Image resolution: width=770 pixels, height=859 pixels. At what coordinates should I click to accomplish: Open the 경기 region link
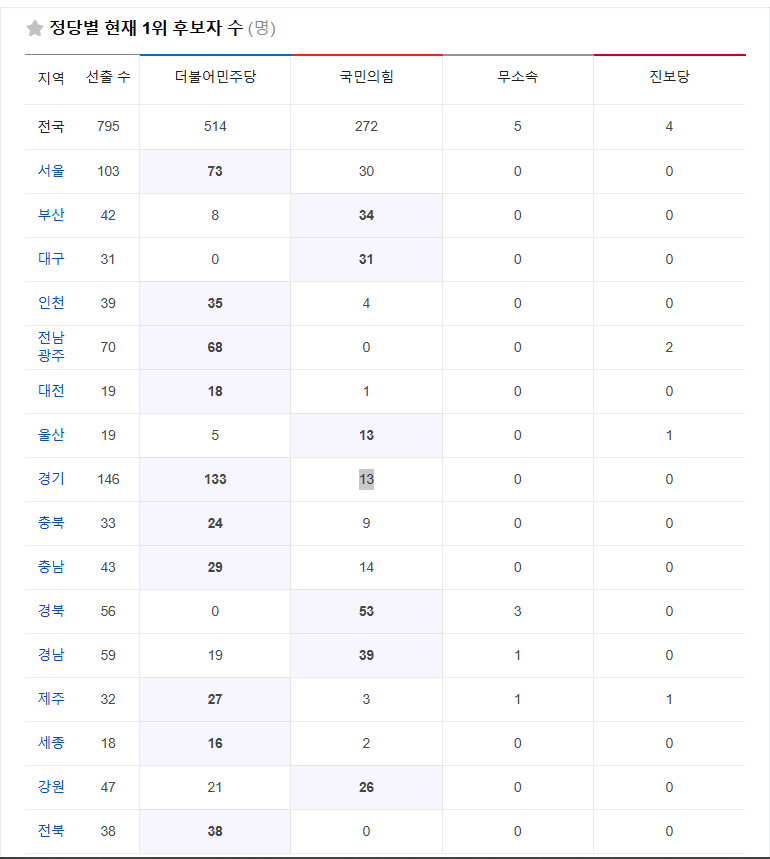(51, 479)
